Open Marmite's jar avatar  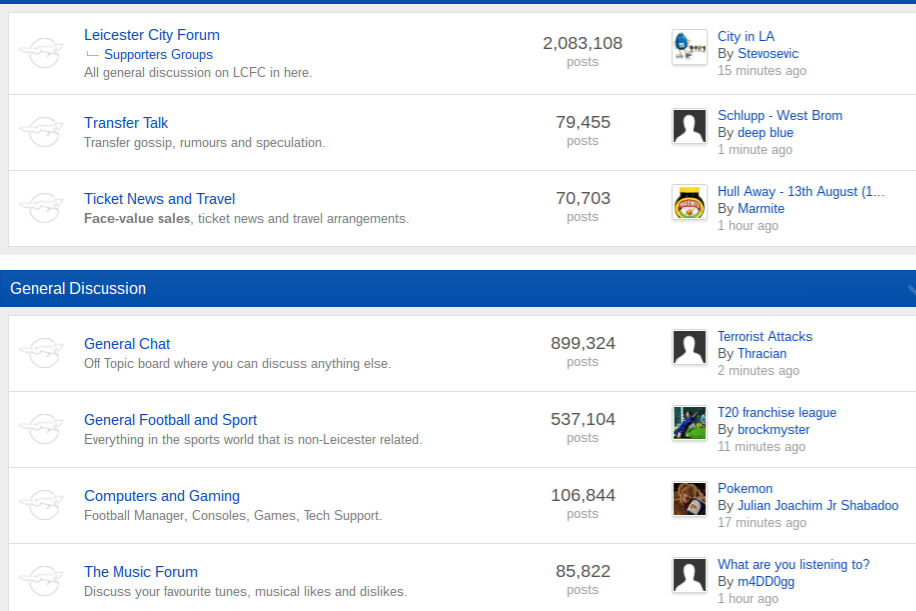pos(689,202)
